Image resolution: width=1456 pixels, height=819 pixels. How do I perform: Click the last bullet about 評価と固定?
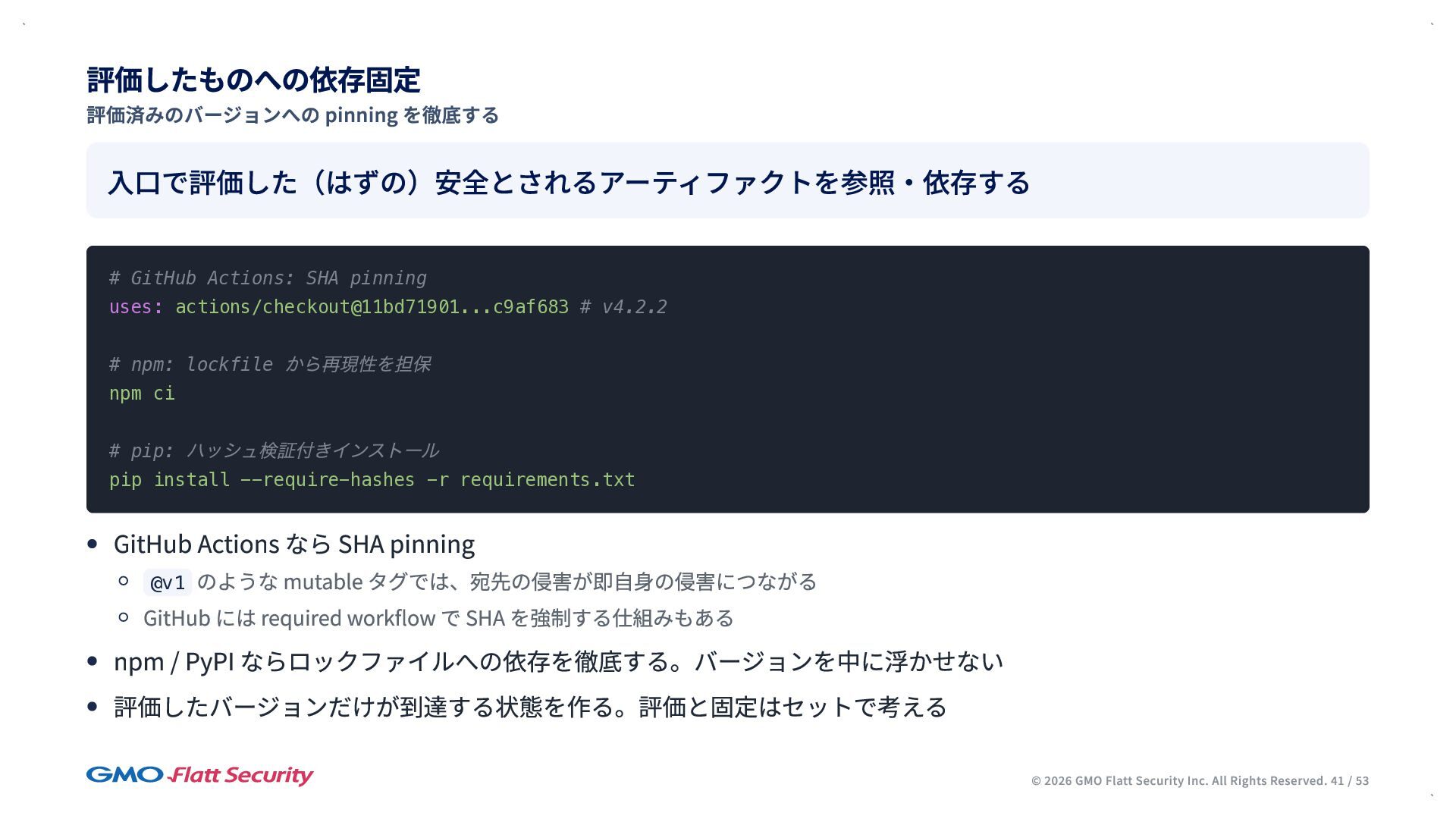[x=530, y=708]
